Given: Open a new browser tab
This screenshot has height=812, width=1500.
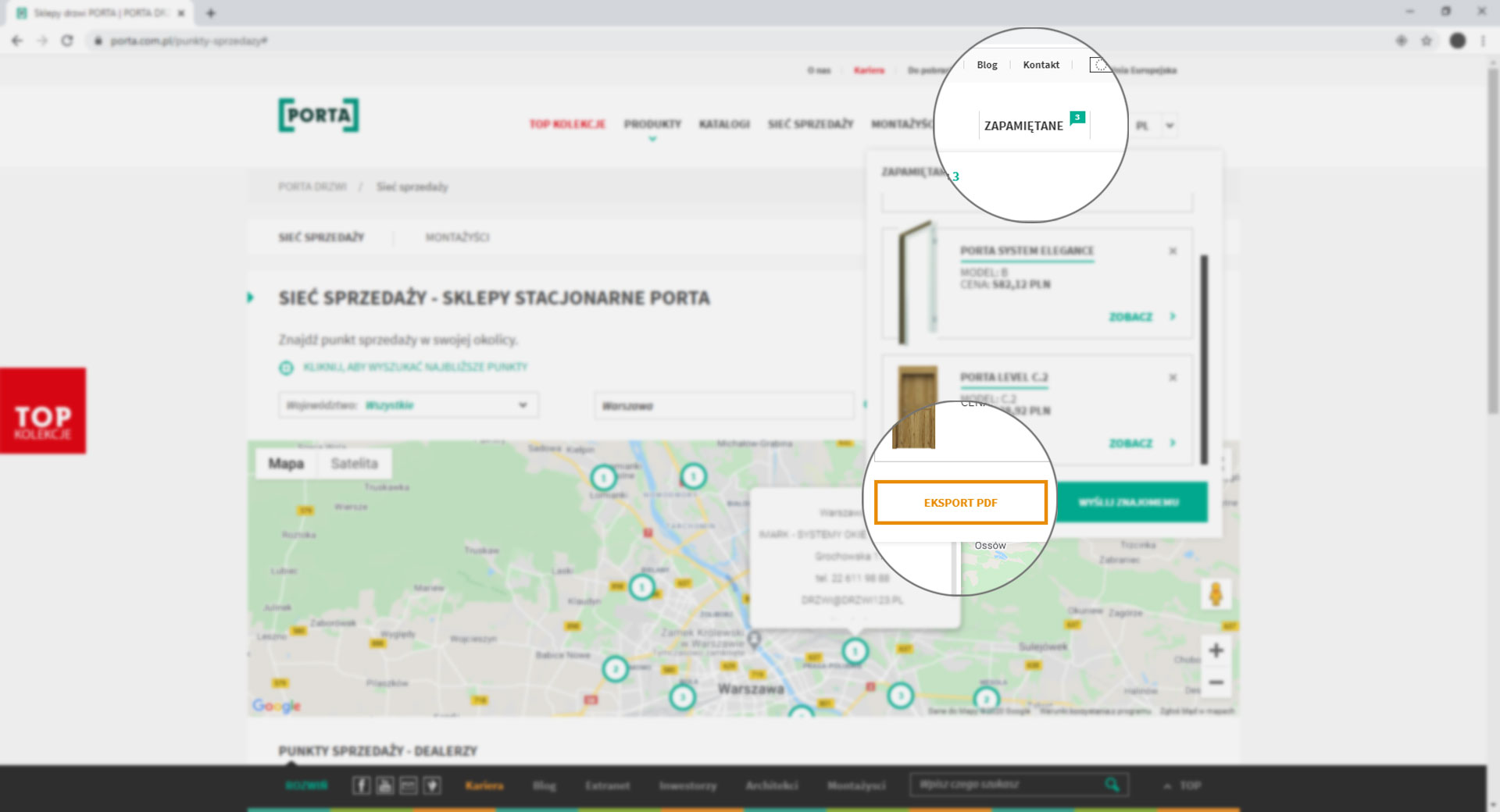Looking at the screenshot, I should (211, 12).
